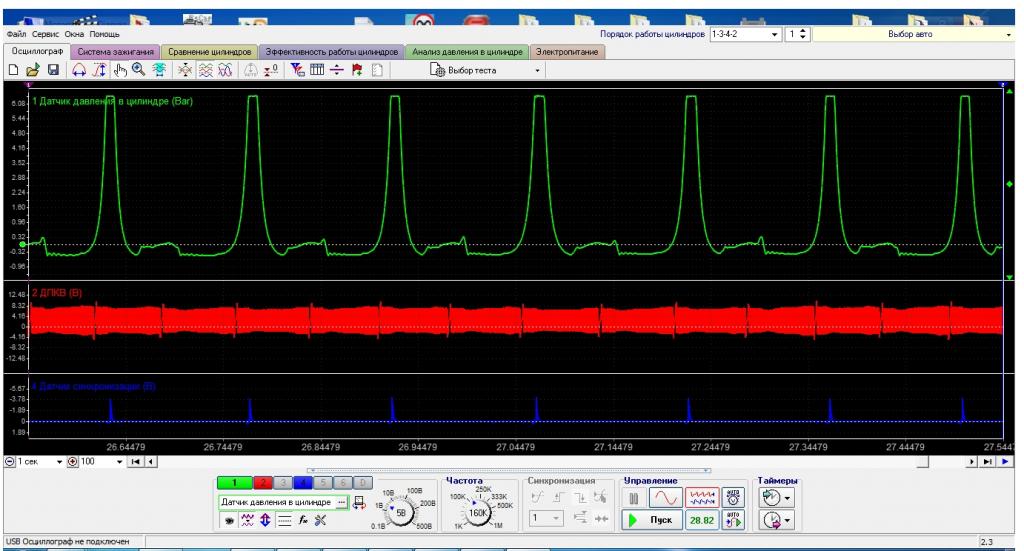Toggle the sine wave analog mode button

[665, 498]
